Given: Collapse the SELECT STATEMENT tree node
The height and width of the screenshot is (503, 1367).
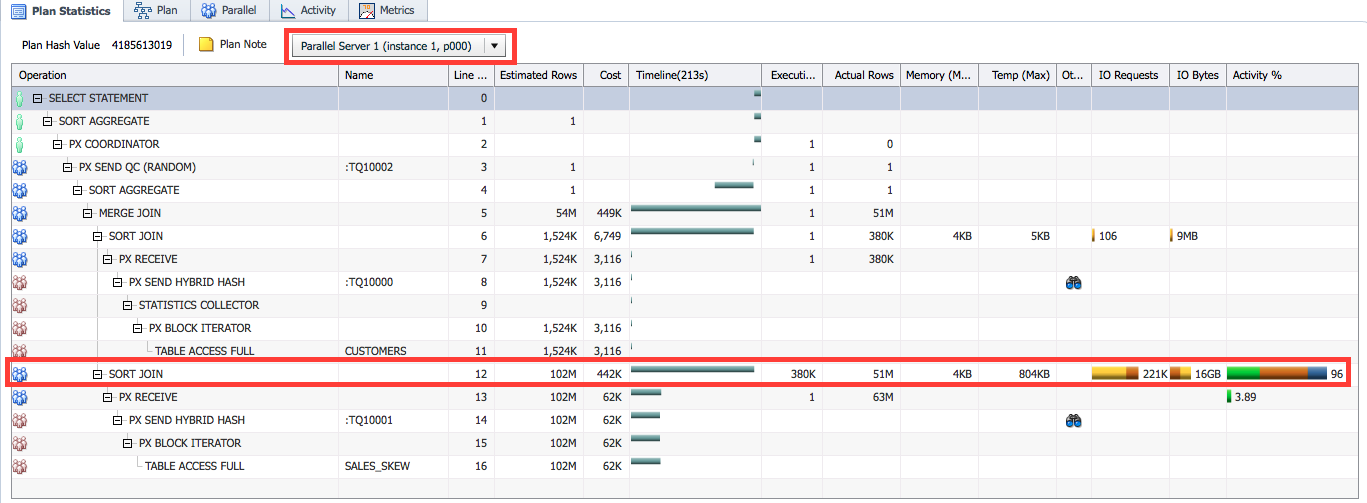Looking at the screenshot, I should tap(38, 99).
